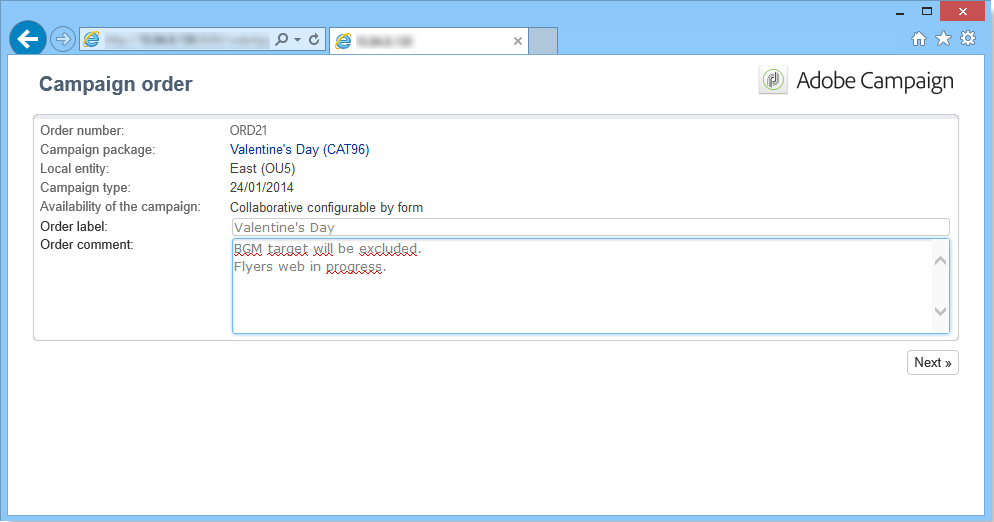
Task: Open the Valentine's Day (CAT96) link
Action: tap(299, 150)
